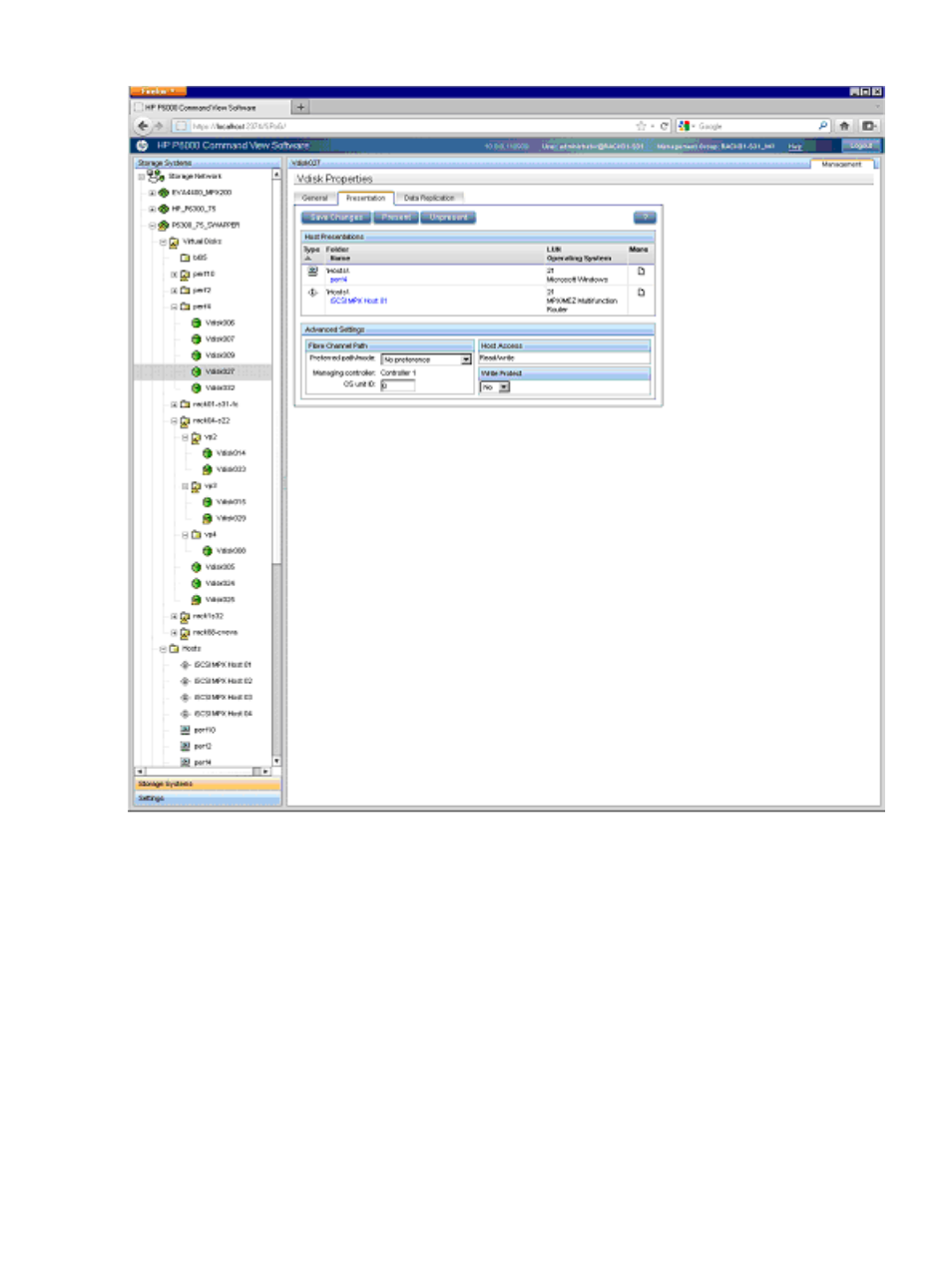Viewport: 952px width, 1268px height.
Task: Go back with the browser back arrow
Action: pos(143,126)
